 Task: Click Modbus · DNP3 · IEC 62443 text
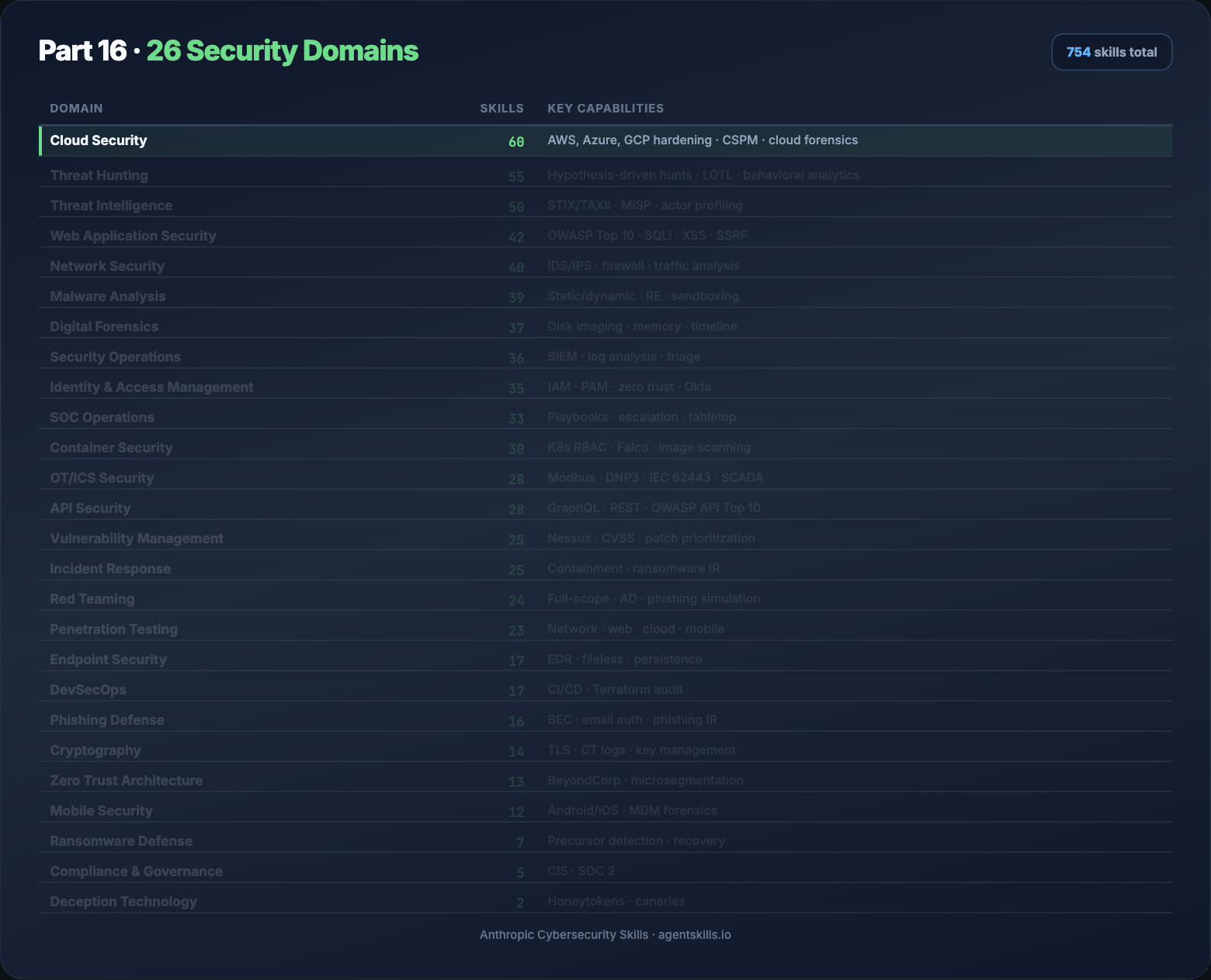click(655, 478)
